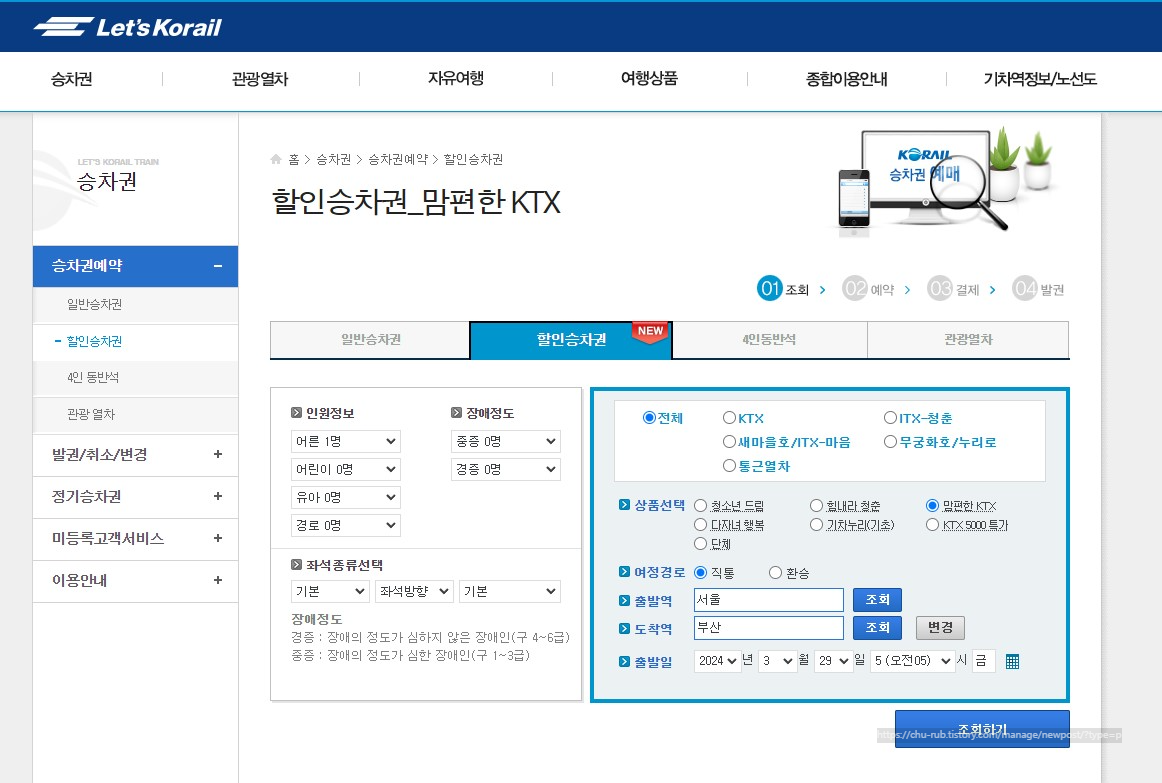Screen dimensions: 1162x783
Task: Open 할인승차권 in the sidebar
Action: click(x=94, y=341)
